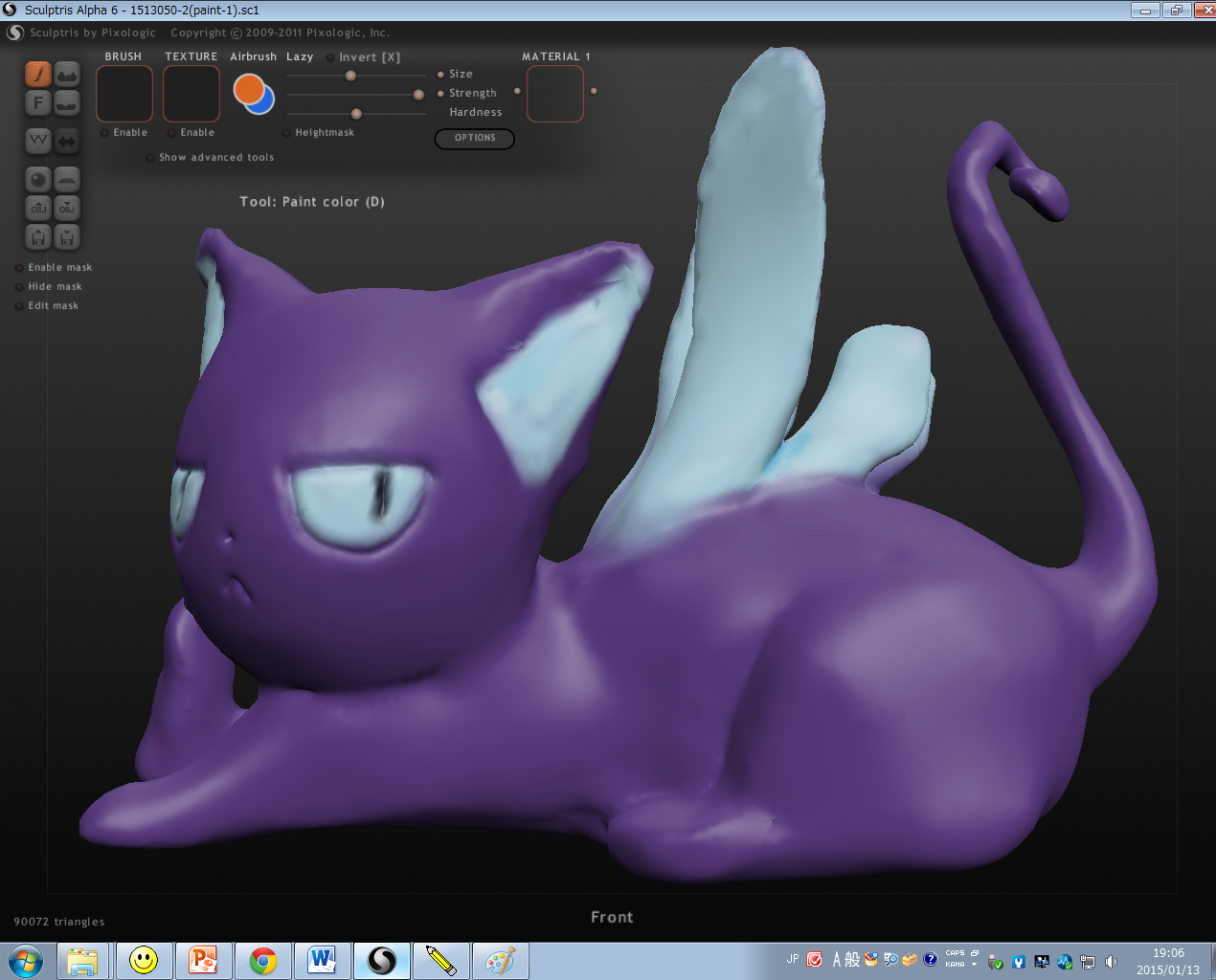
Task: Open Windows Start menu
Action: pos(26,960)
